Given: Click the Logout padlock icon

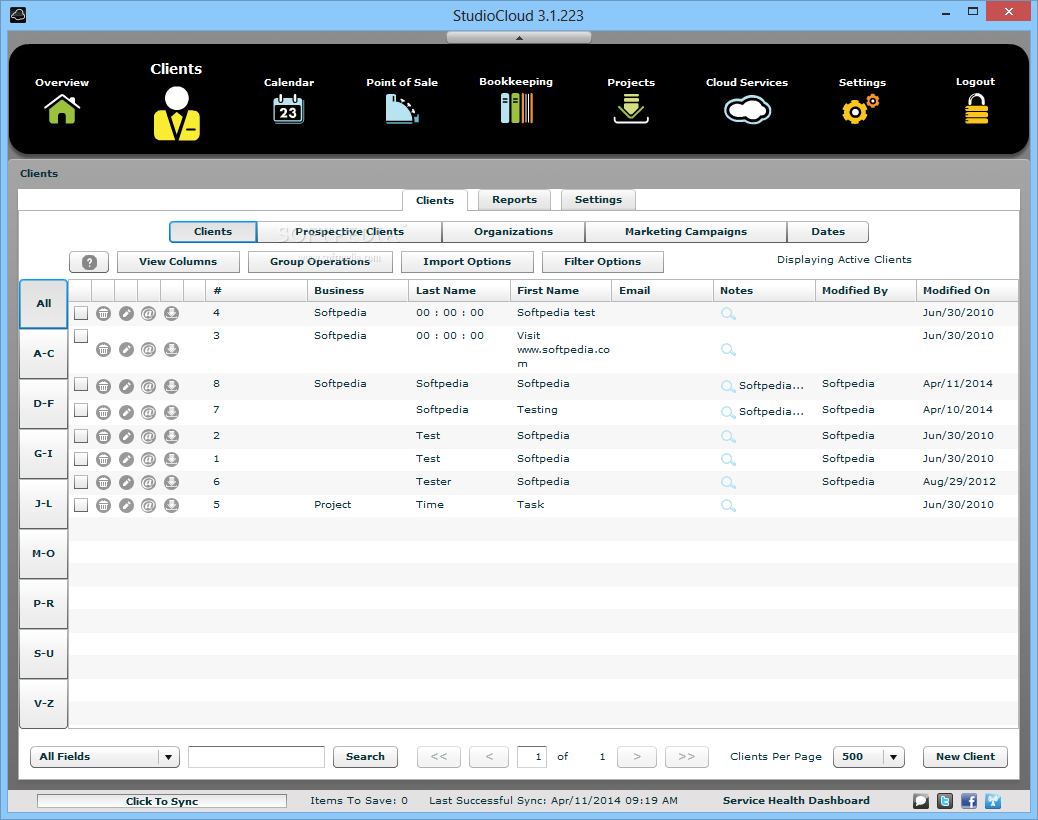Looking at the screenshot, I should (x=976, y=109).
